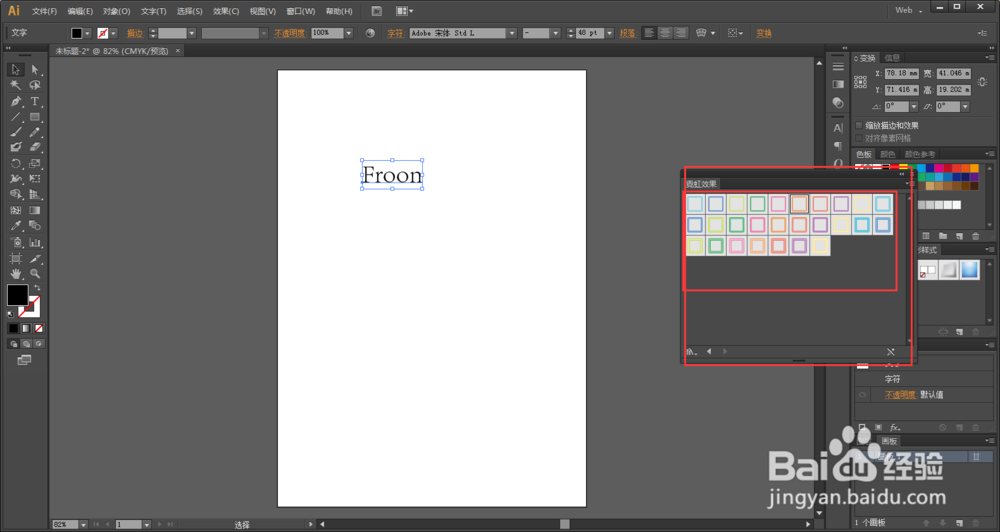Click the constrain width and height link icon
Viewport: 1000px width, 532px height.
[982, 82]
